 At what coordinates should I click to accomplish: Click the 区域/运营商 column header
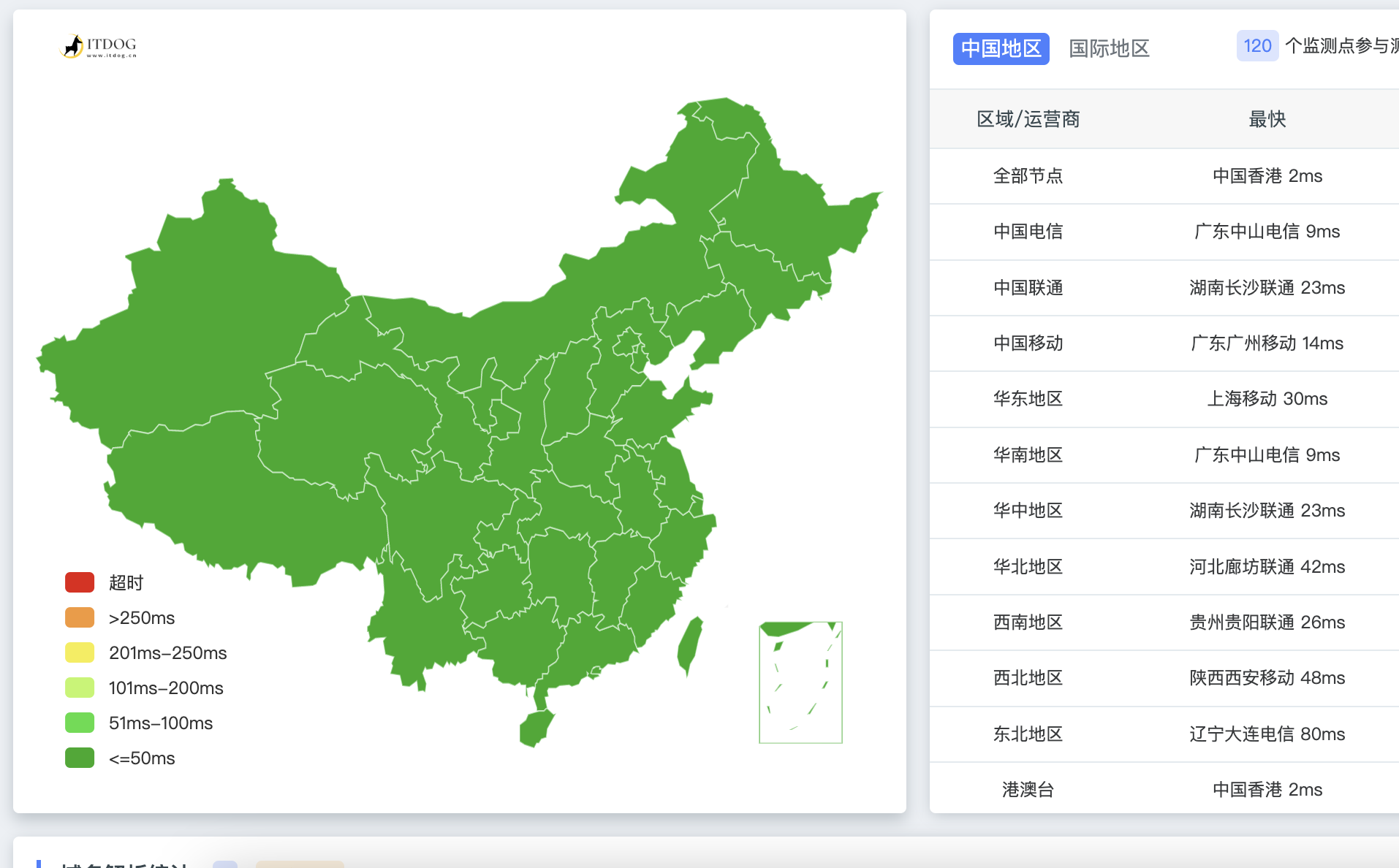tap(1028, 119)
